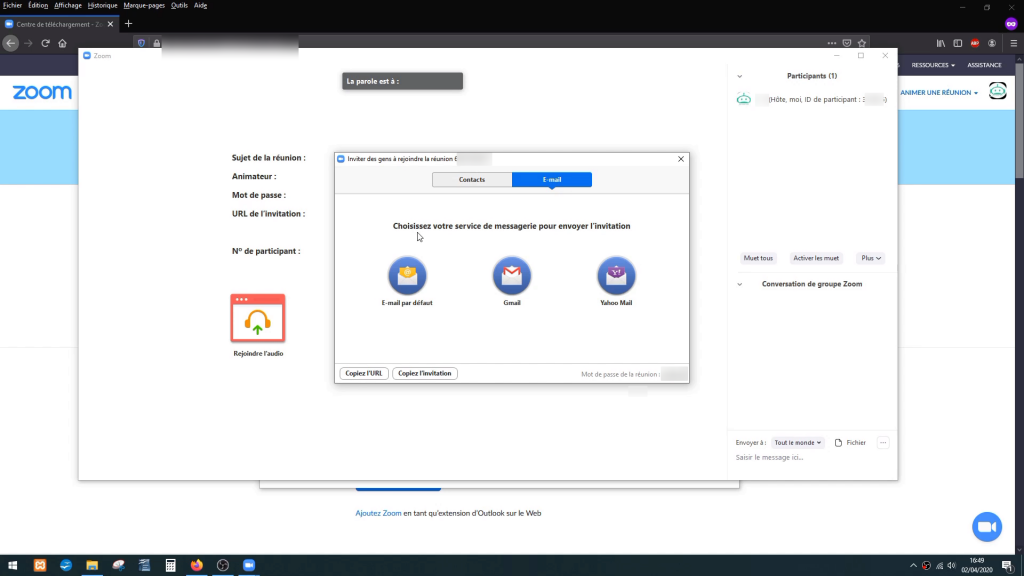The height and width of the screenshot is (576, 1024).
Task: Switch to the E-mail tab
Action: pyautogui.click(x=552, y=180)
